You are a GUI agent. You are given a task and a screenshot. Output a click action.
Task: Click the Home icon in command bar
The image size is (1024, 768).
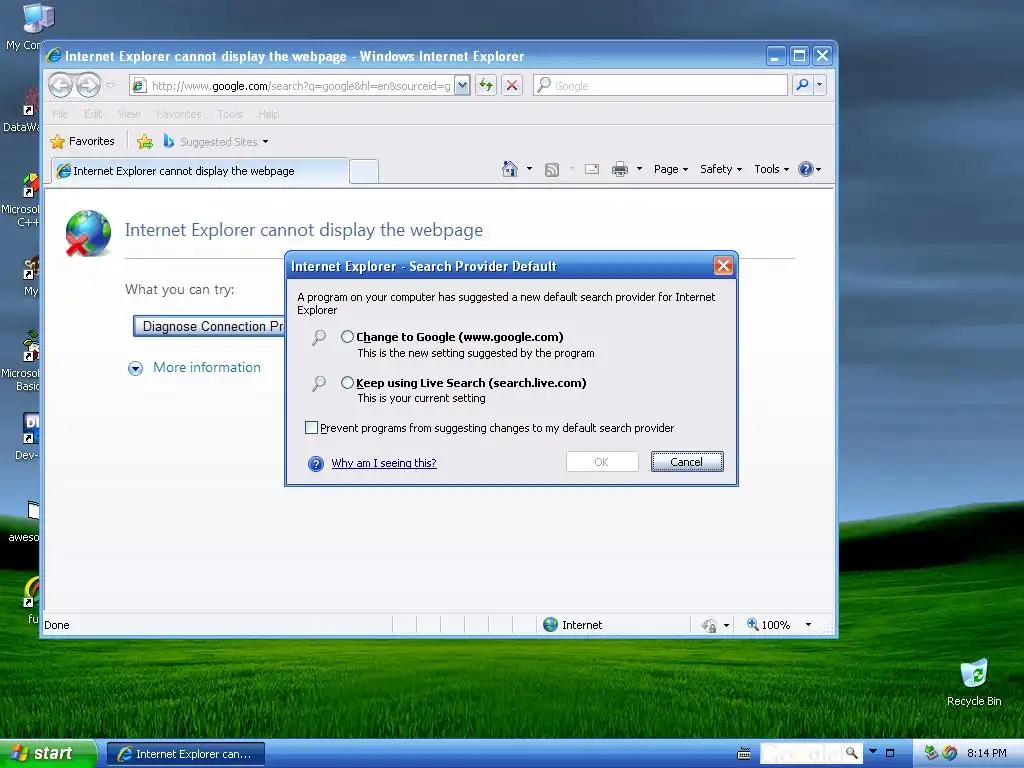click(509, 169)
